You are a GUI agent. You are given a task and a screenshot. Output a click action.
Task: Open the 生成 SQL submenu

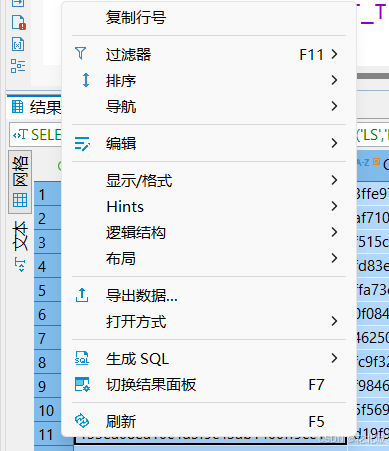(209, 359)
